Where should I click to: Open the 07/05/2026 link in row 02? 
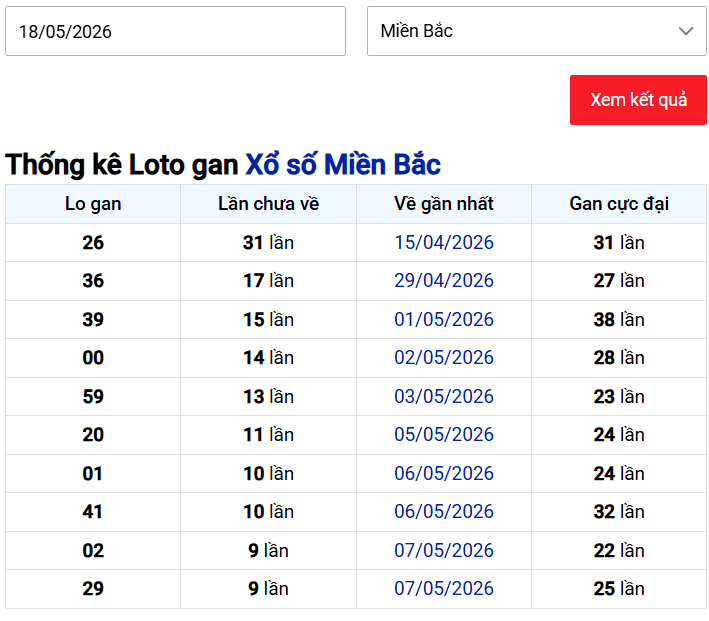(444, 550)
